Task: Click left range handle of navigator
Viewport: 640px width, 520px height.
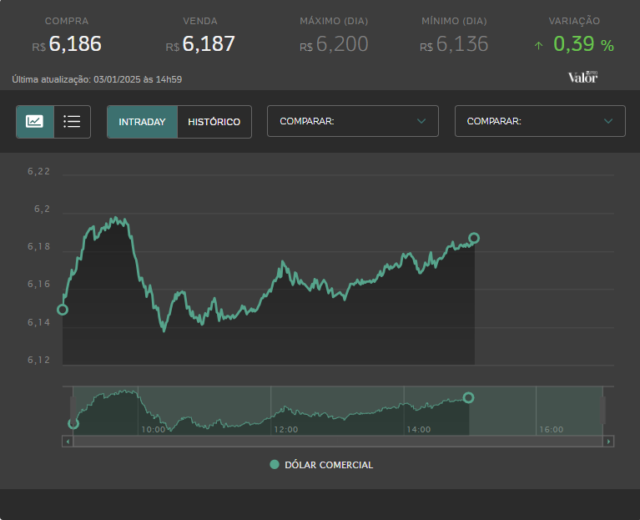Action: [x=73, y=410]
